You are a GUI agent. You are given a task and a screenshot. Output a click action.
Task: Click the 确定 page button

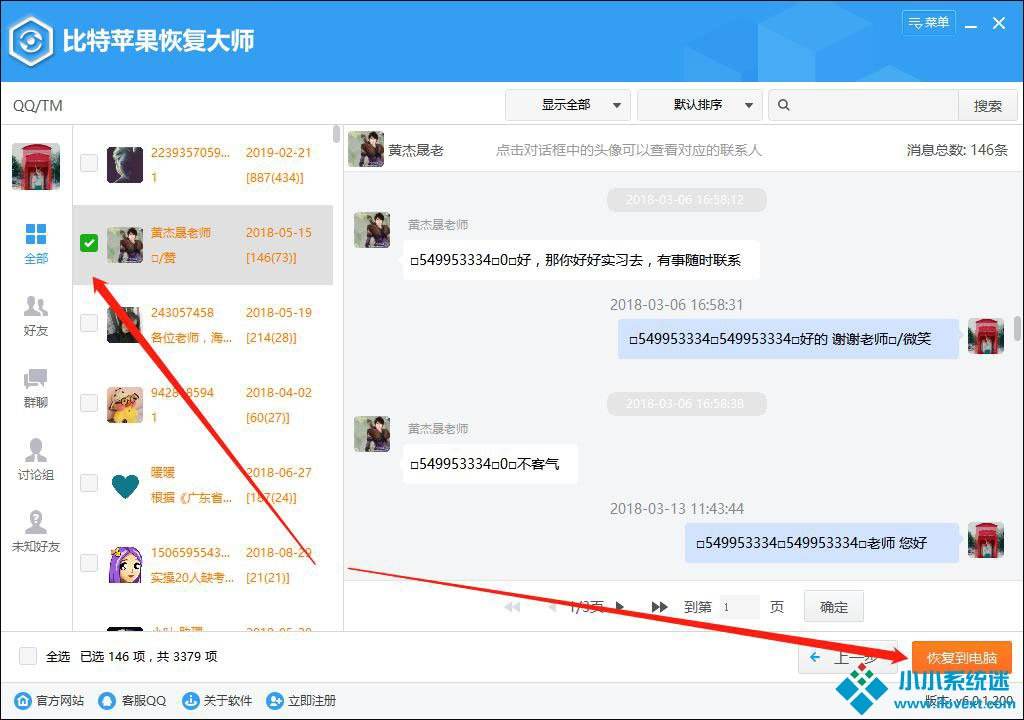(x=834, y=607)
